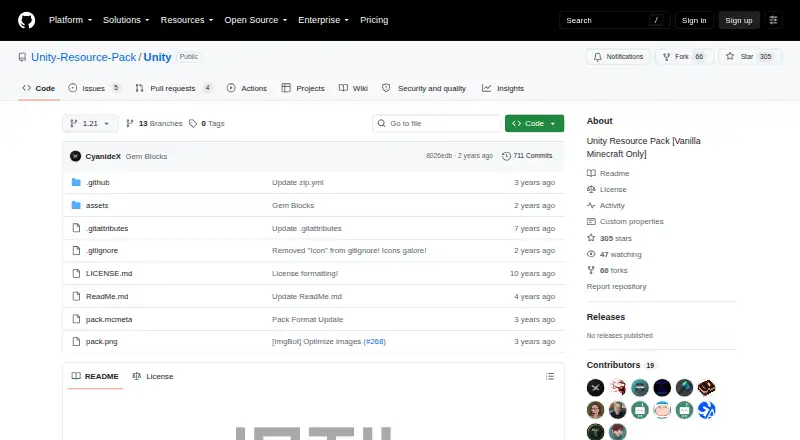View the 66 forks link
Viewport: 800px width, 440px height.
click(x=607, y=271)
